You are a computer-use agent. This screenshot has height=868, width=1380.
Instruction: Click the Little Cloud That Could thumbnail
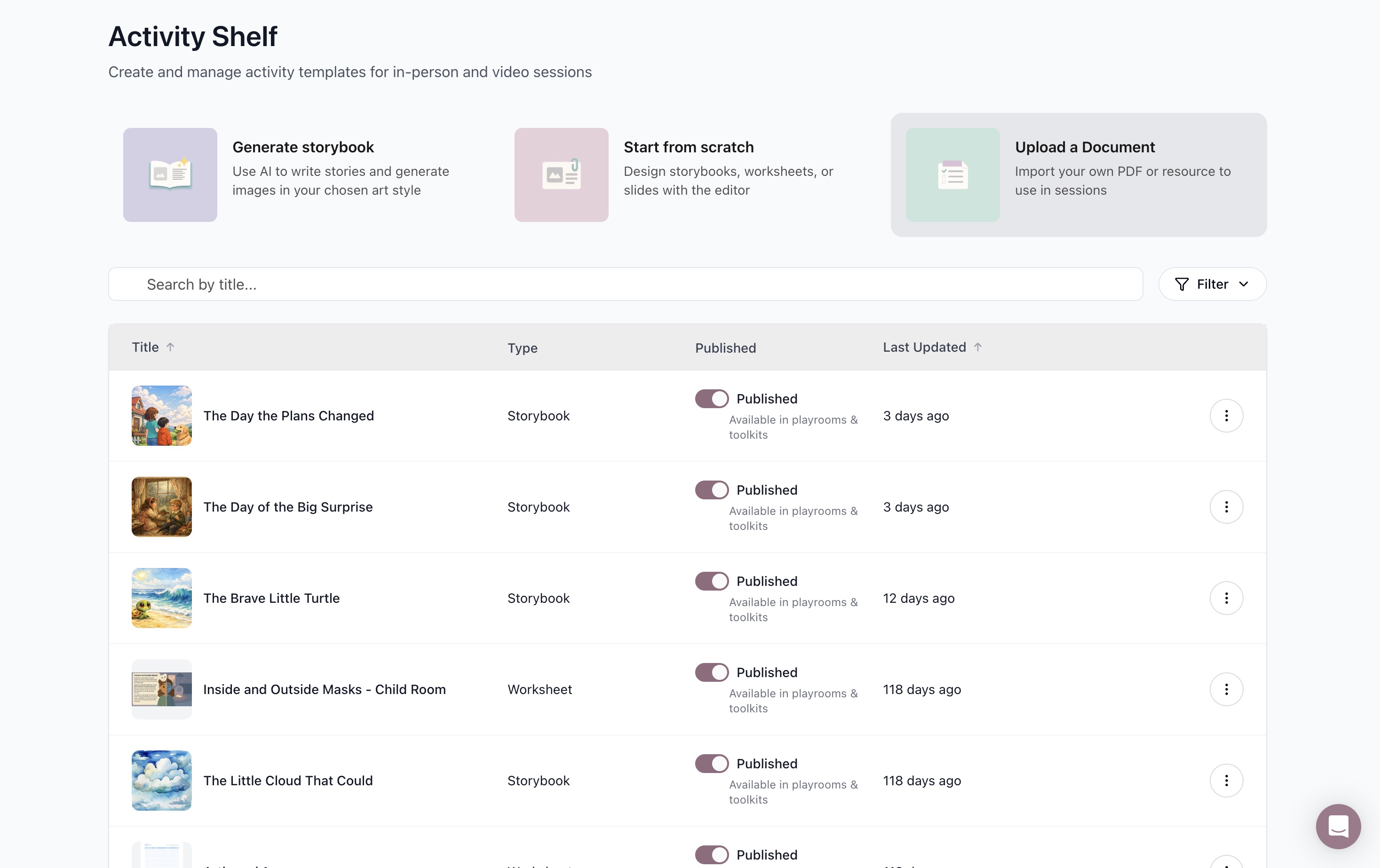click(162, 781)
